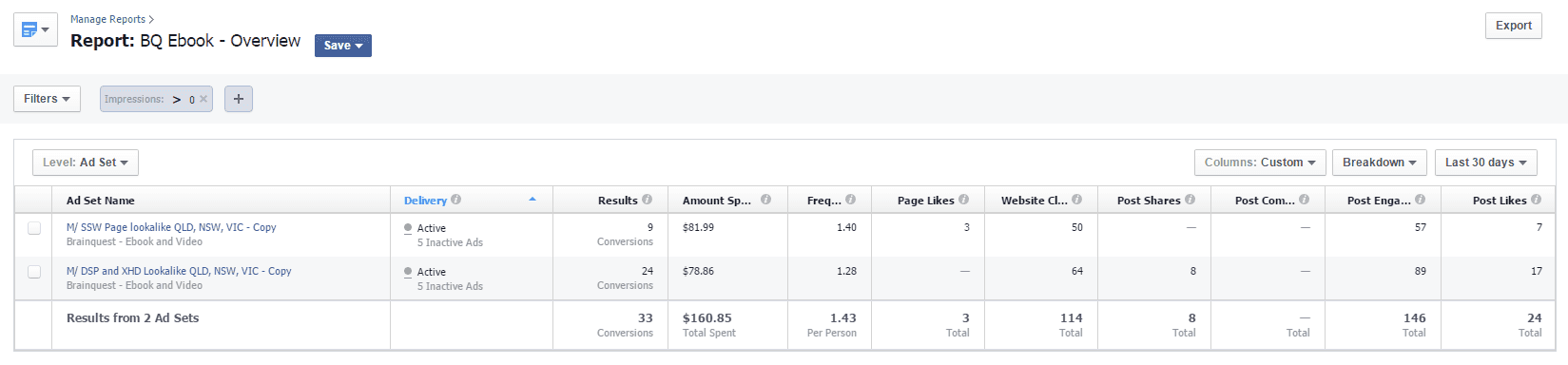This screenshot has height=365, width=1568.
Task: Click the info icon next to Page Likes
Action: [964, 200]
